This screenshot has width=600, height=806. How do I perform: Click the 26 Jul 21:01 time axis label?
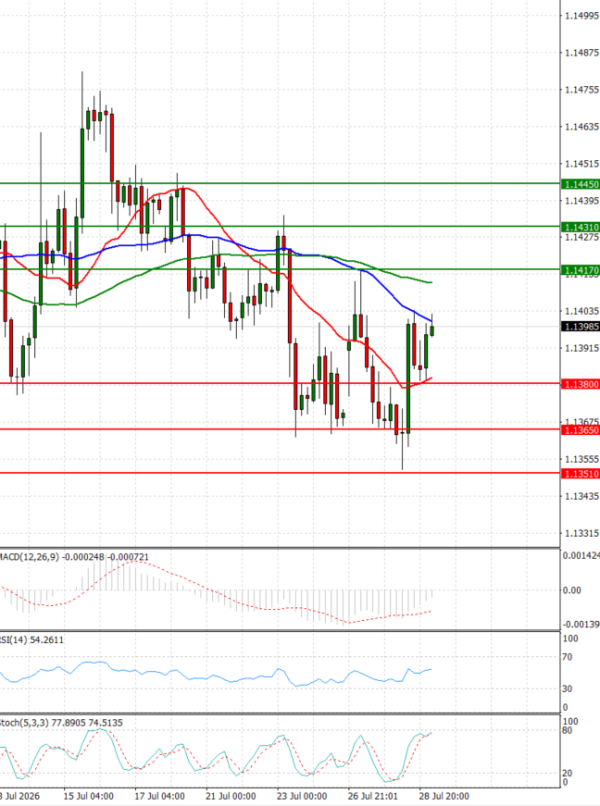pyautogui.click(x=373, y=796)
